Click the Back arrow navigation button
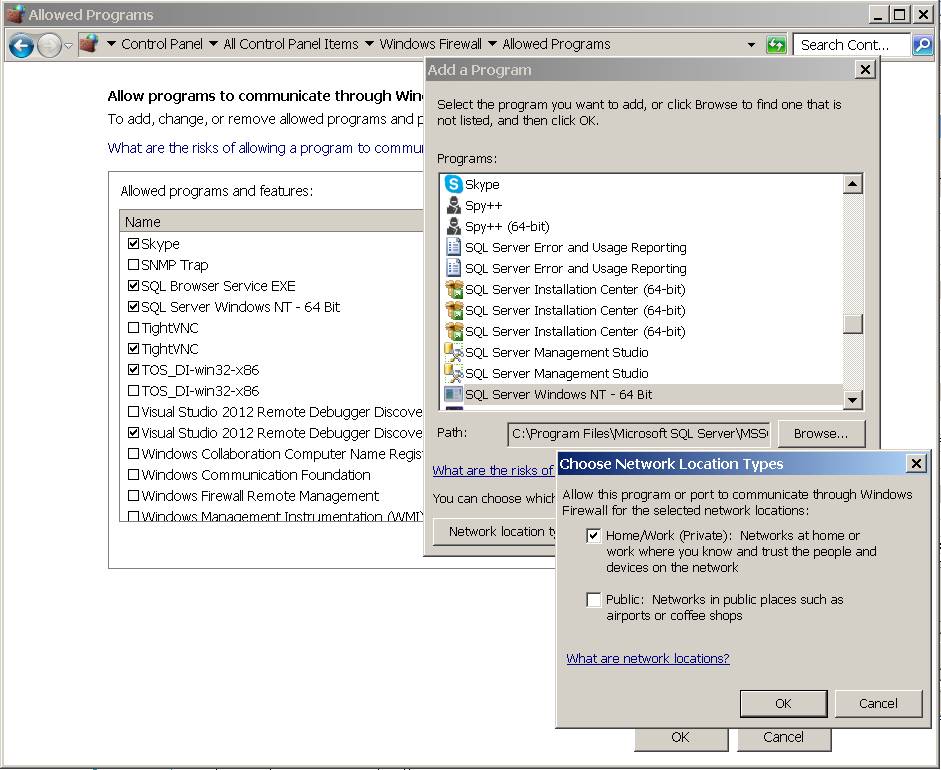The height and width of the screenshot is (770, 941). (22, 45)
